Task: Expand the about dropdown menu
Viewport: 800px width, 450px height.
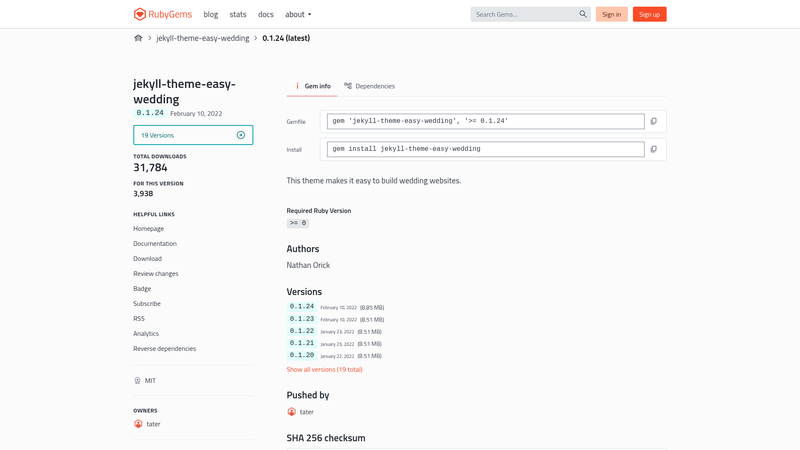Action: pyautogui.click(x=298, y=14)
